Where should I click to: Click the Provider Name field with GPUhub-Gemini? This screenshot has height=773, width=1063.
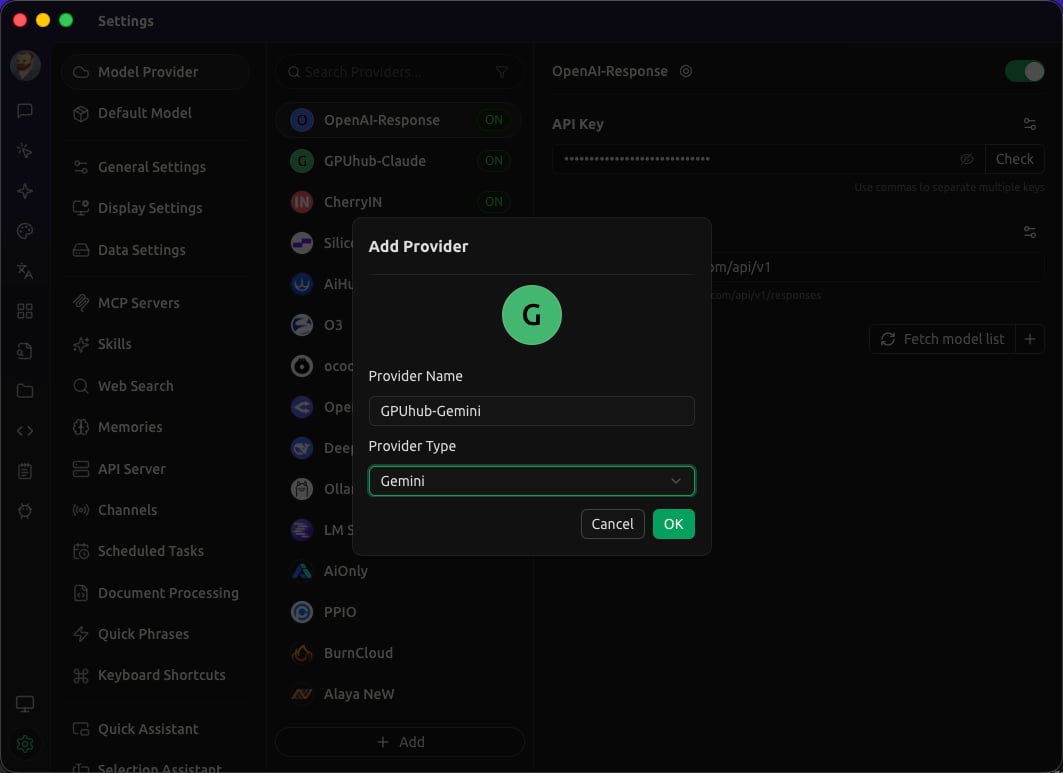click(x=532, y=411)
